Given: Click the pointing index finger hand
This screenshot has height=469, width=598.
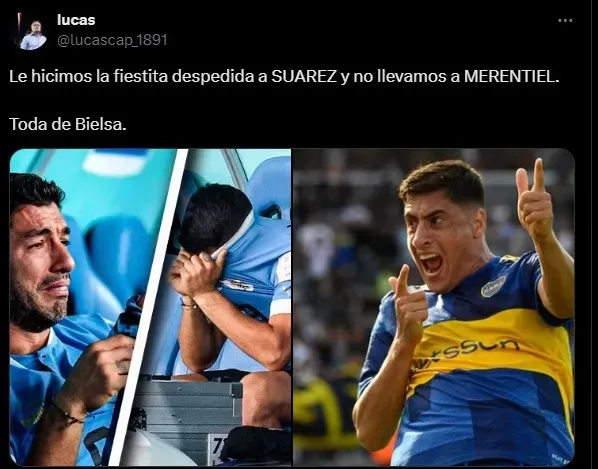Looking at the screenshot, I should point(409,305).
